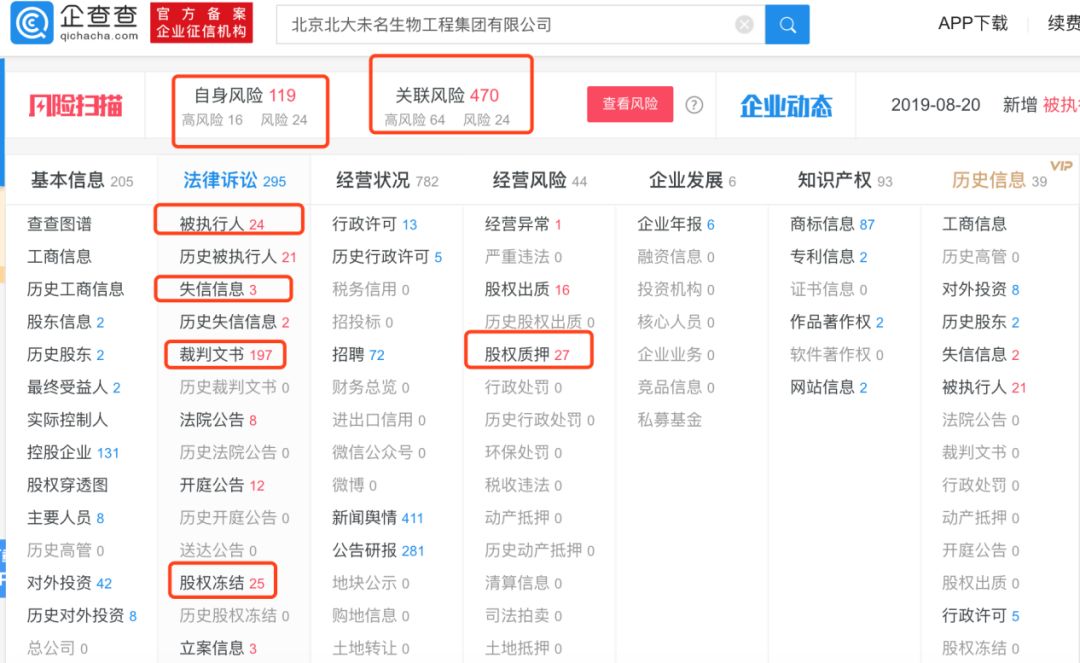Switch to 法律诉讼 tab

tap(234, 180)
